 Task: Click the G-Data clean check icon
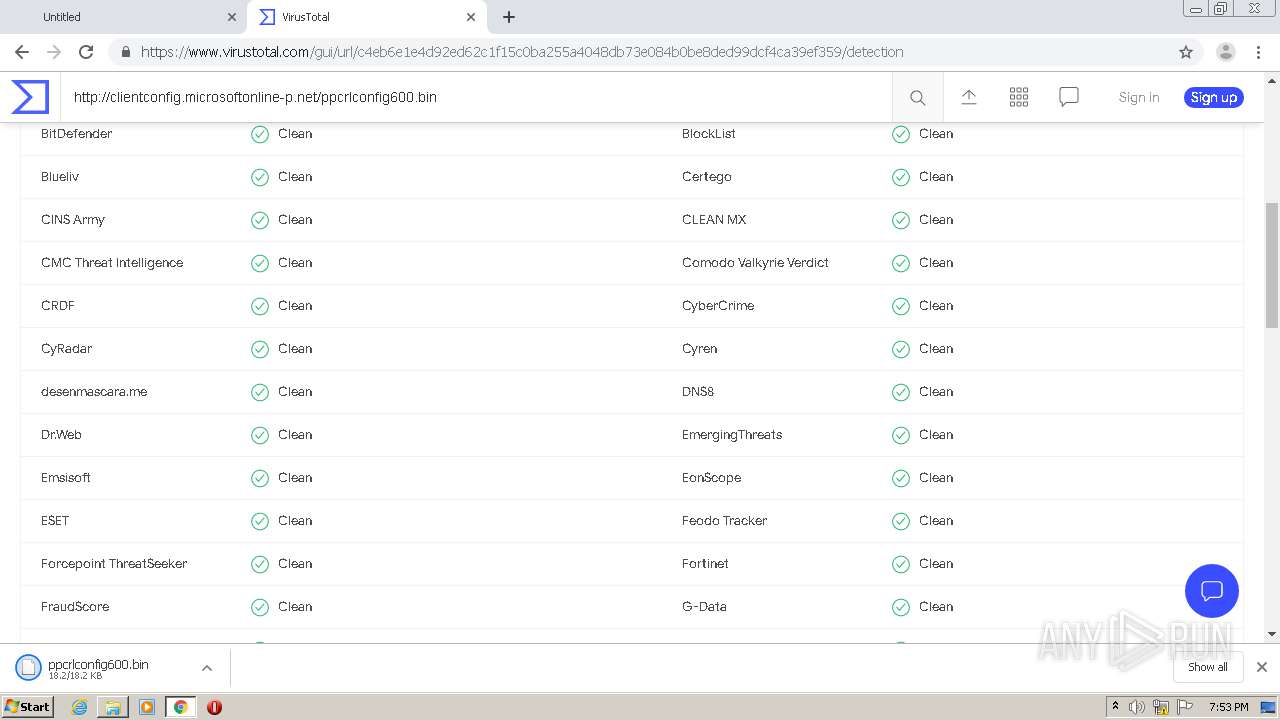pyautogui.click(x=901, y=607)
